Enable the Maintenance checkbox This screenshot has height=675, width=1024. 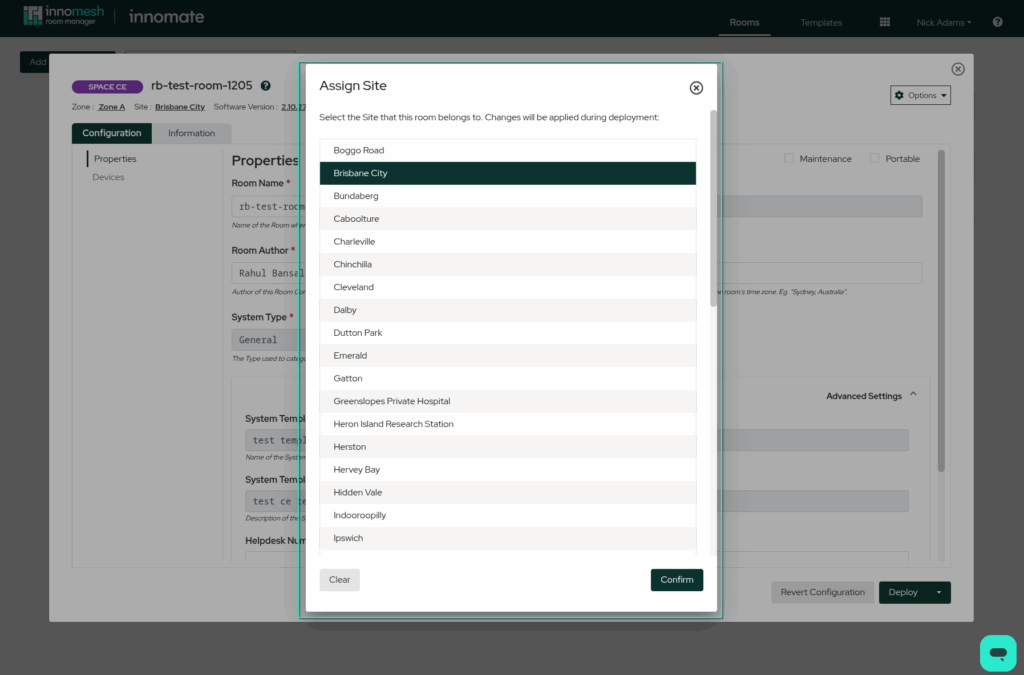pyautogui.click(x=789, y=158)
